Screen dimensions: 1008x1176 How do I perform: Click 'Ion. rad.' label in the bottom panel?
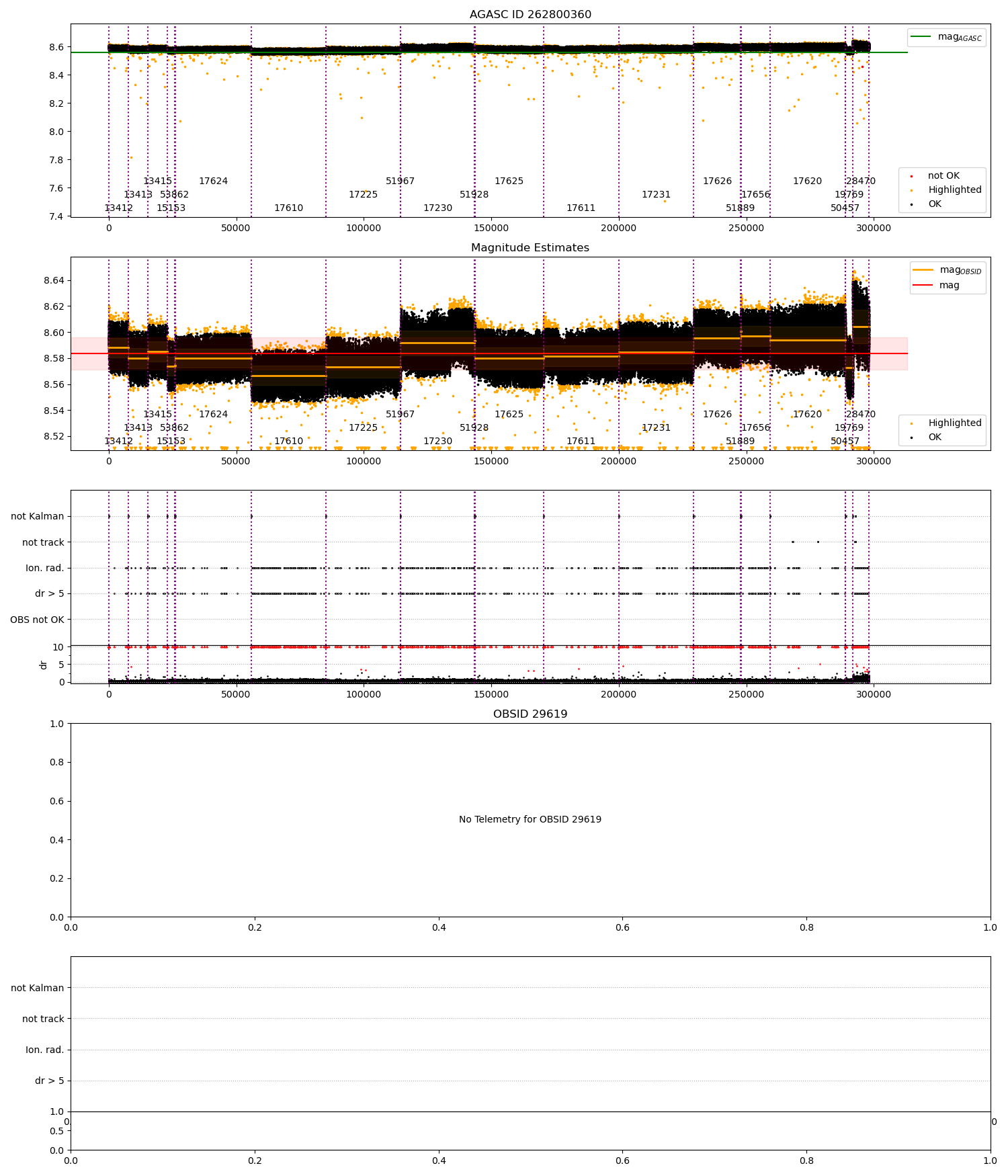tap(45, 1050)
